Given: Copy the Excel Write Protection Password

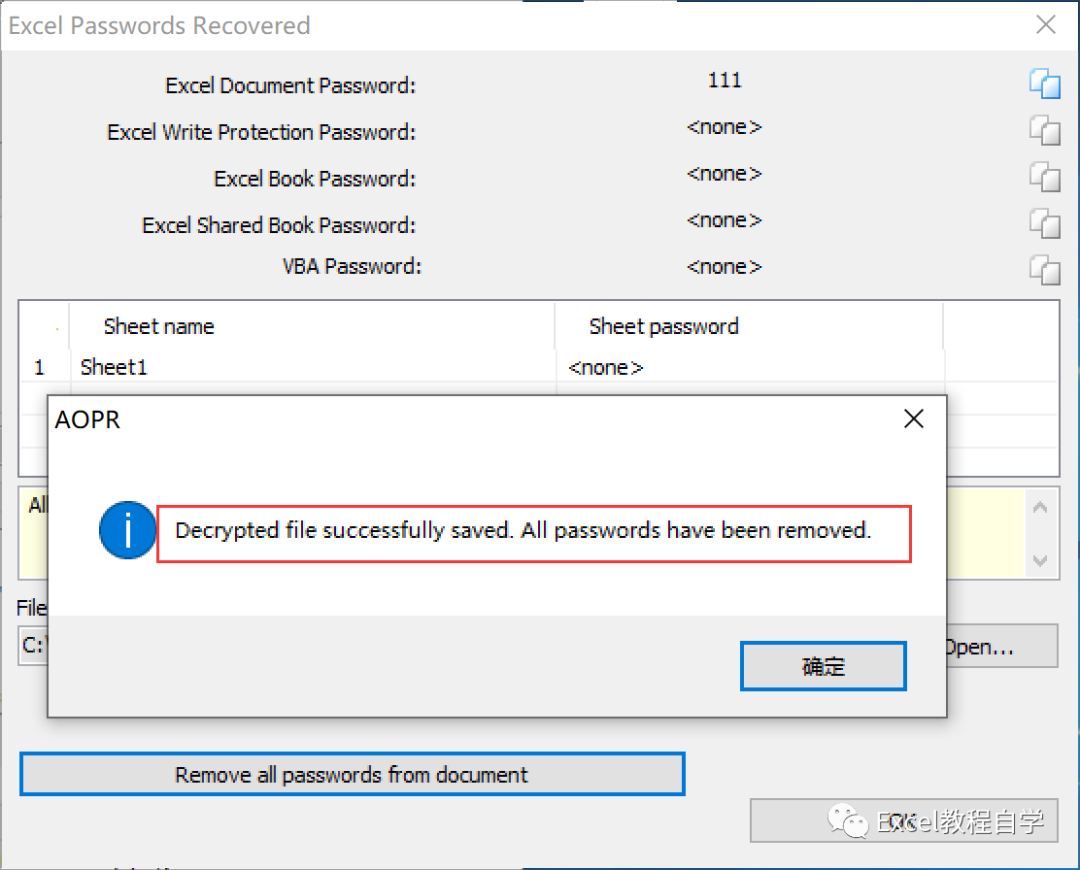Looking at the screenshot, I should 1045,130.
